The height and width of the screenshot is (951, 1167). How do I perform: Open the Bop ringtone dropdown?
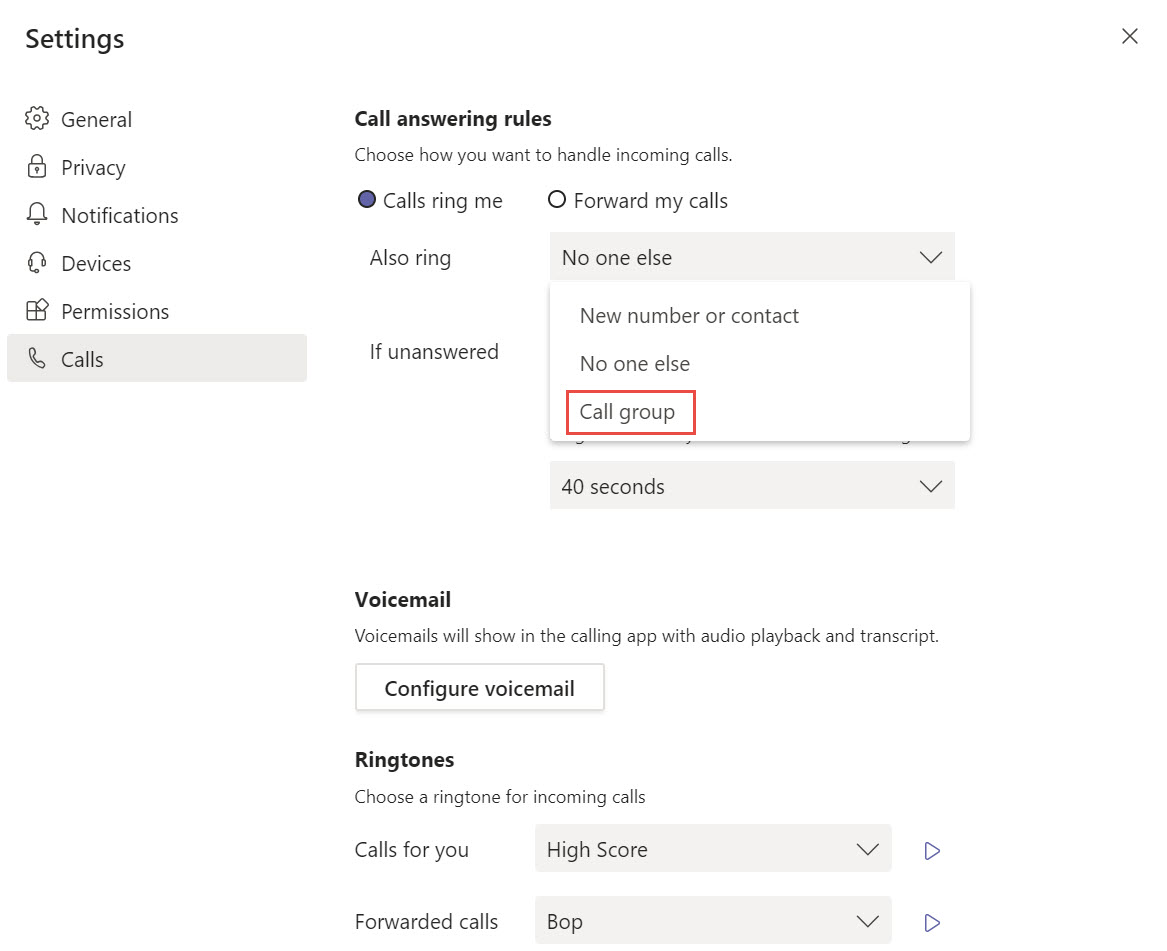click(713, 920)
